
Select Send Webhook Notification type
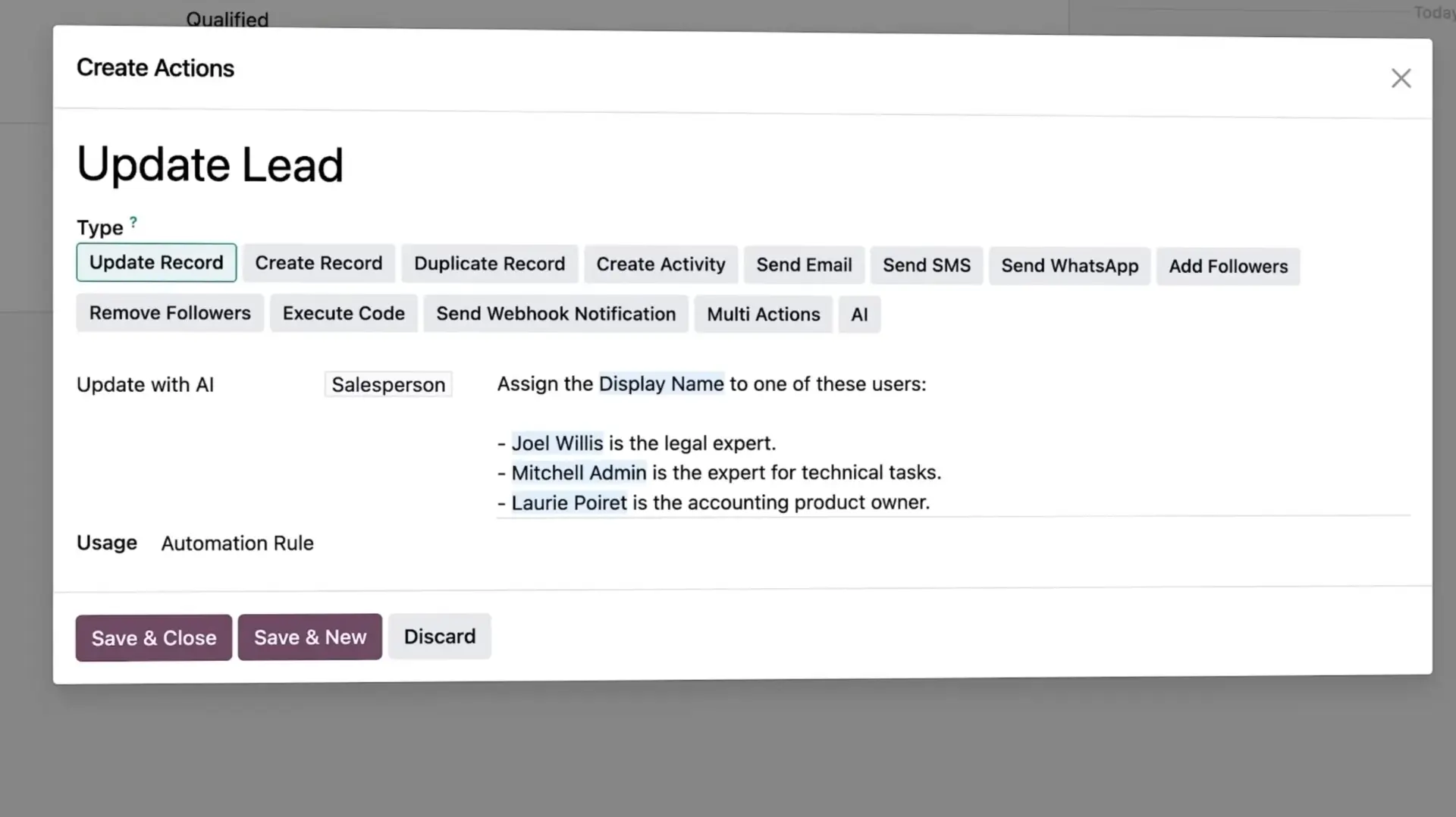(x=556, y=314)
